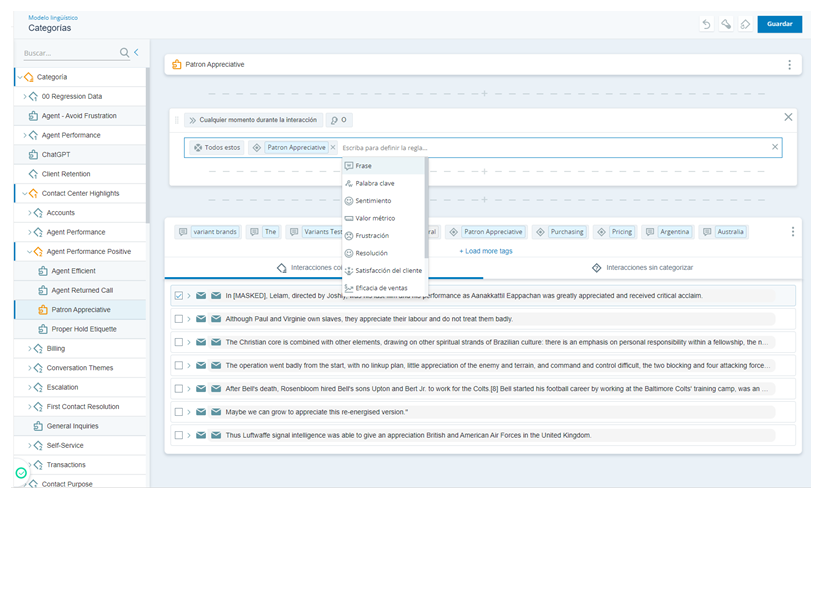This screenshot has width=823, height=611.
Task: Close the rule panel with X
Action: 788,117
